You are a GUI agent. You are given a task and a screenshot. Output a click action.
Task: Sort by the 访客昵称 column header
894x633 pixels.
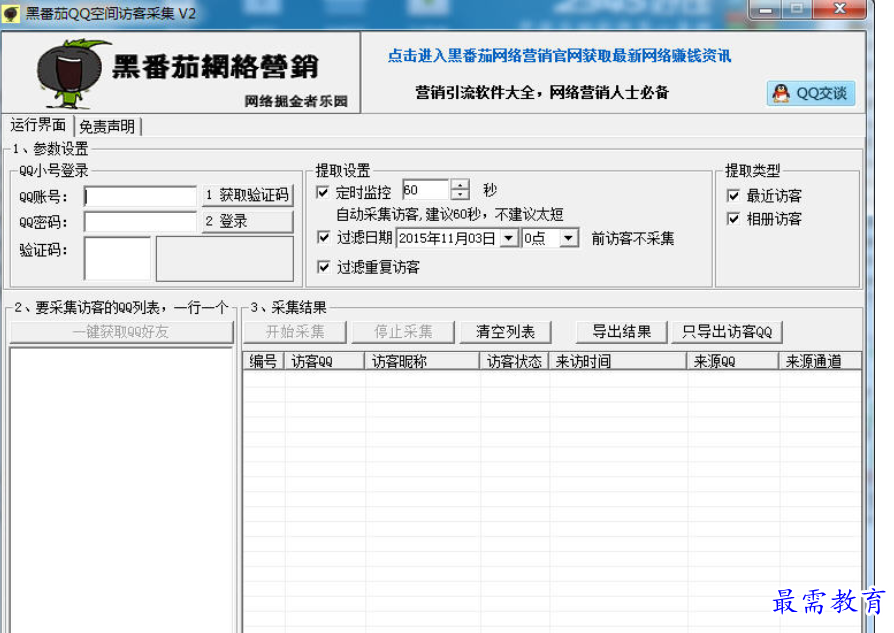pos(422,361)
